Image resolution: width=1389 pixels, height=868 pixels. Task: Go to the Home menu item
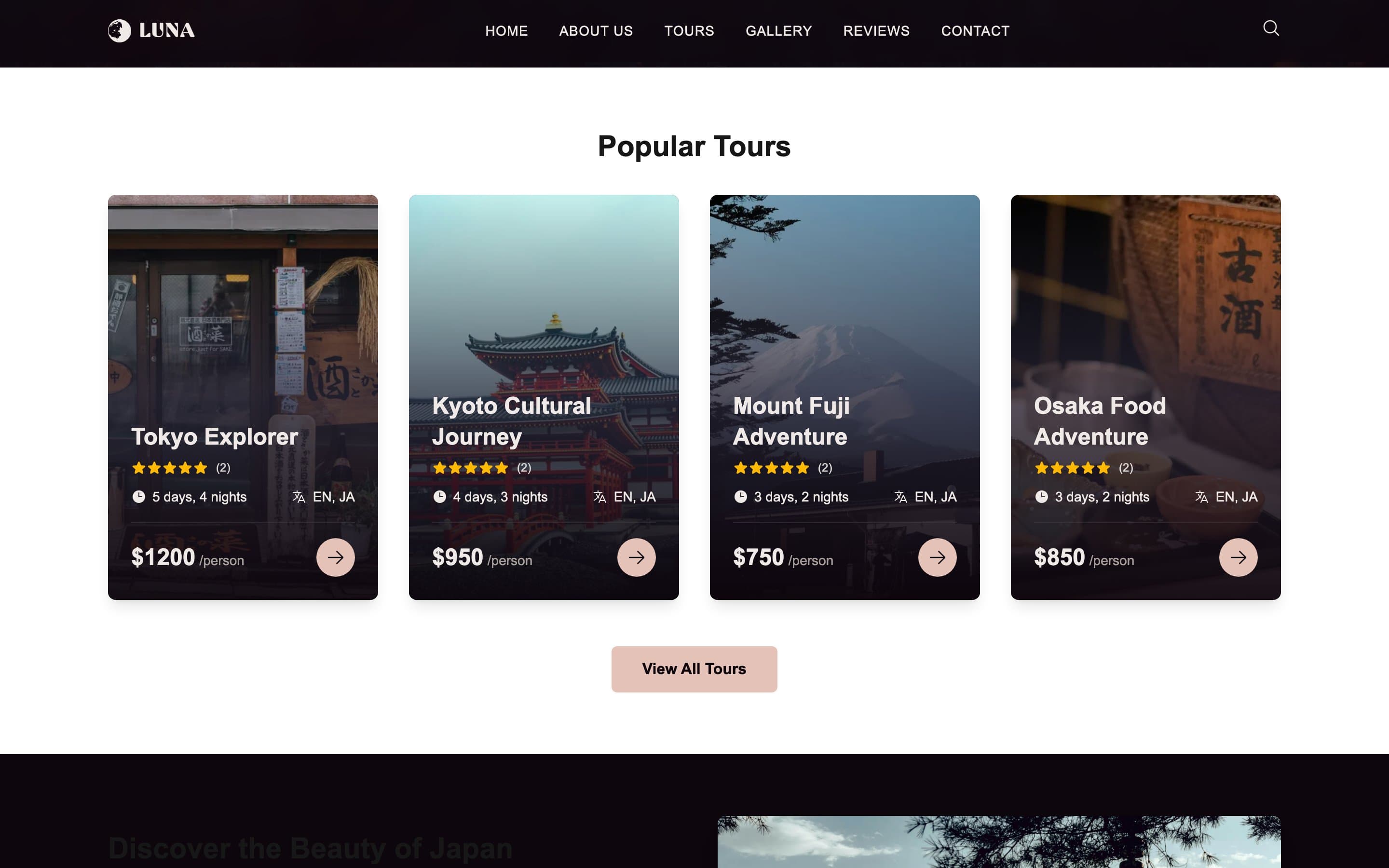tap(506, 30)
